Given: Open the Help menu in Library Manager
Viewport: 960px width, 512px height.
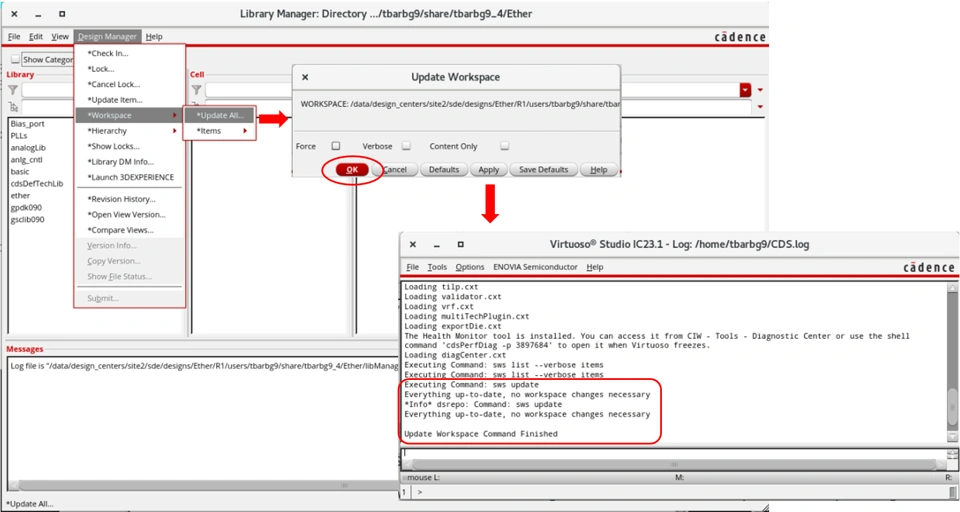Looking at the screenshot, I should [154, 37].
